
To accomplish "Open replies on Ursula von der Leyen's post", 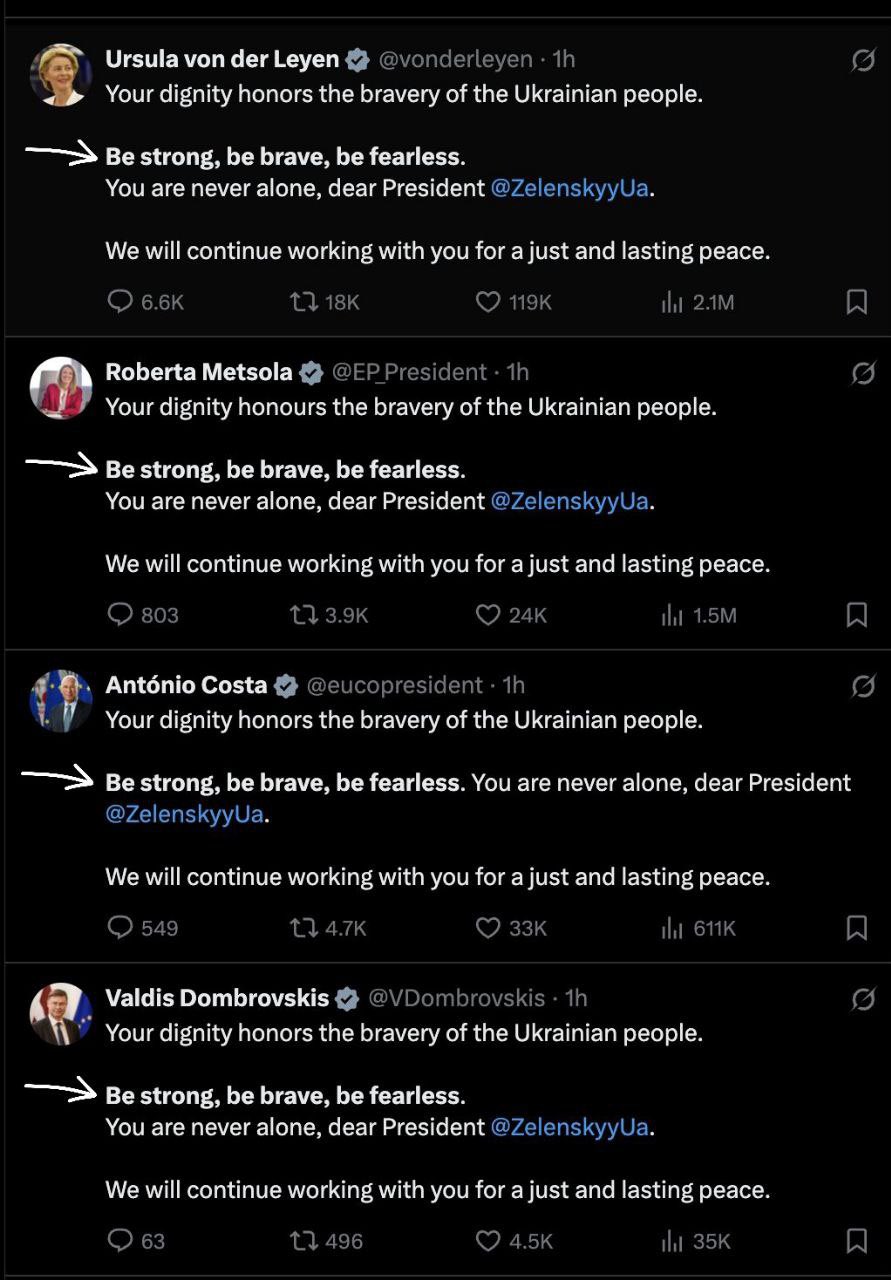I will (x=145, y=302).
